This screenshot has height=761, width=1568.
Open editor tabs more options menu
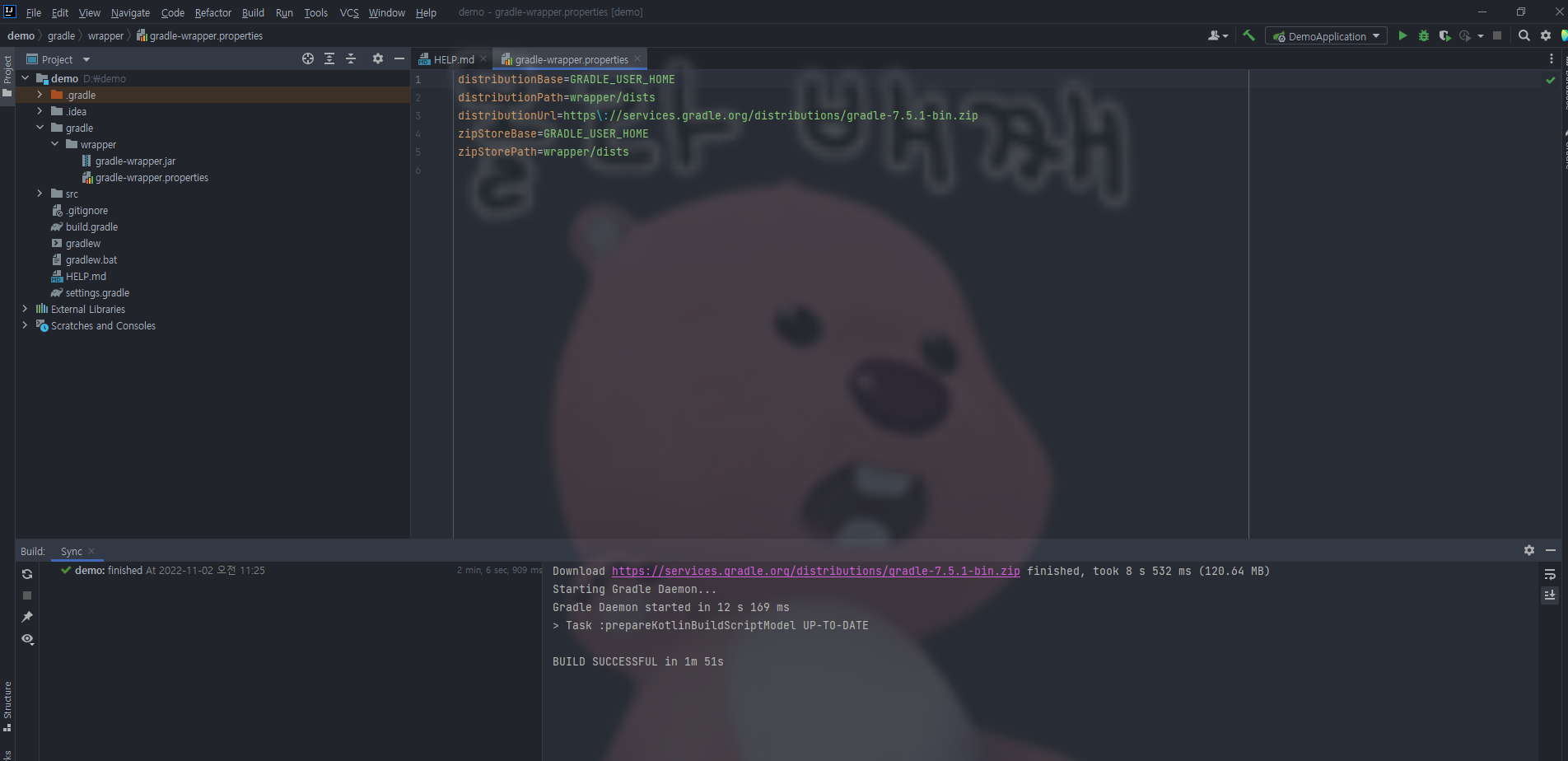[x=1552, y=58]
